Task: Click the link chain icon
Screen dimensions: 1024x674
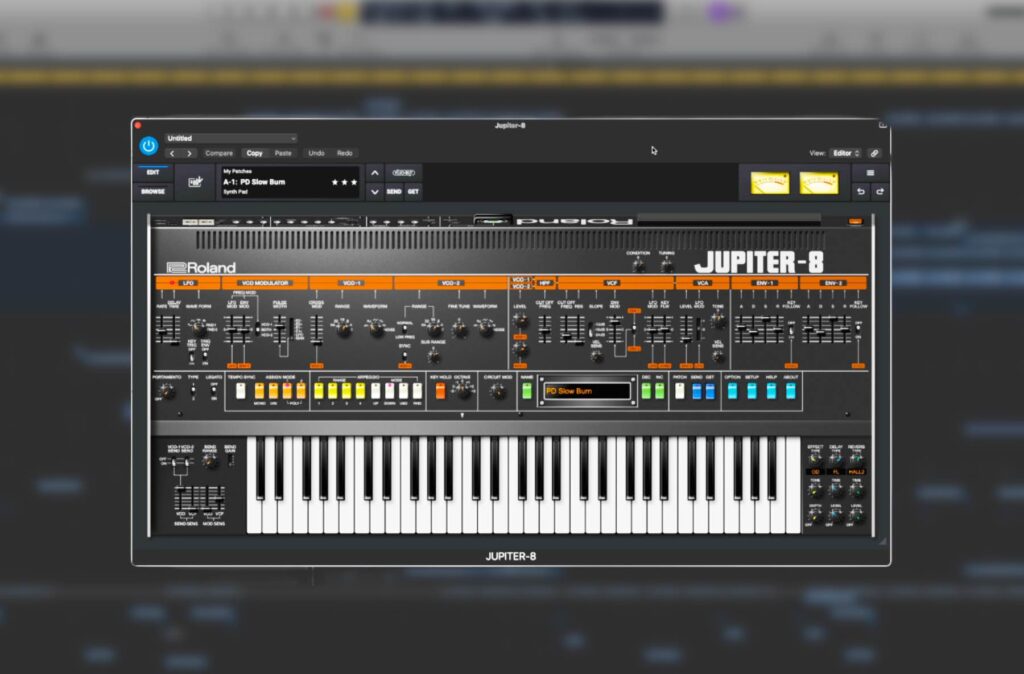Action: point(874,153)
